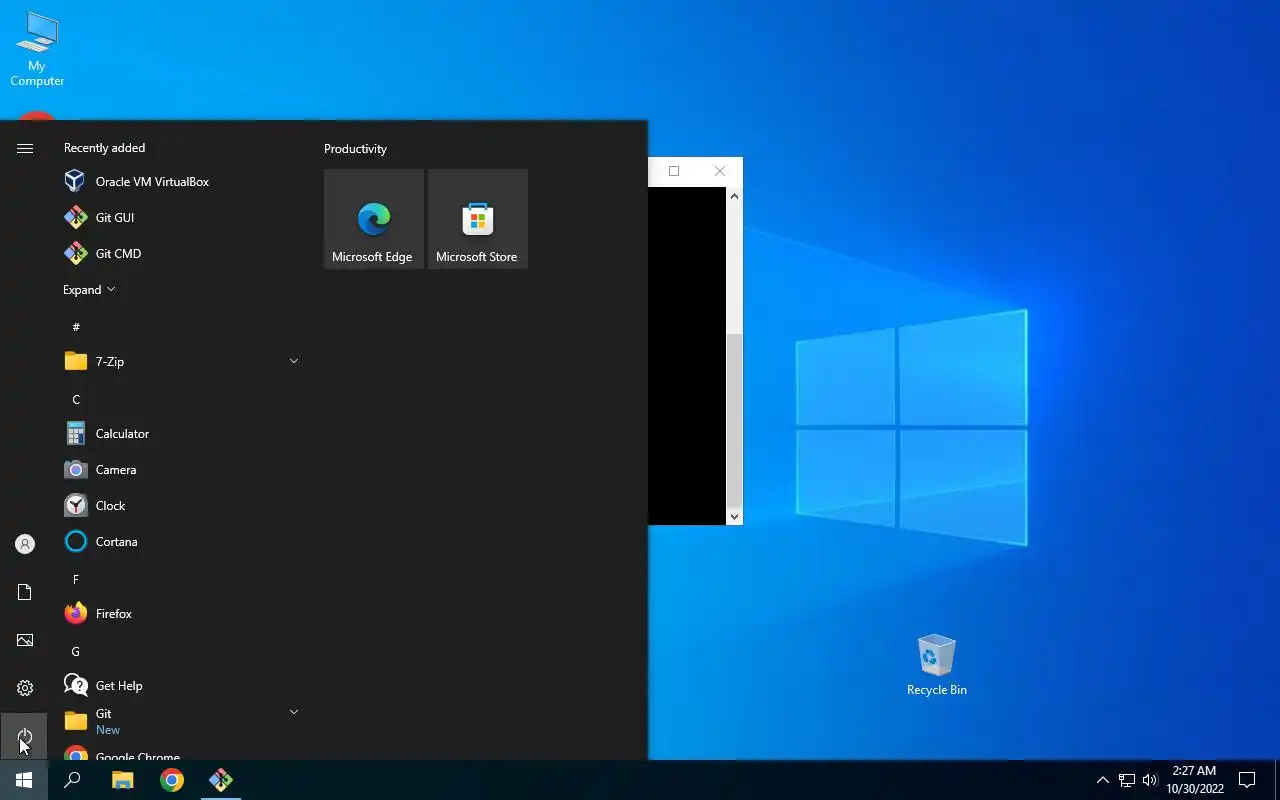Select the My Computer desktop icon
The height and width of the screenshot is (800, 1280).
point(37,50)
